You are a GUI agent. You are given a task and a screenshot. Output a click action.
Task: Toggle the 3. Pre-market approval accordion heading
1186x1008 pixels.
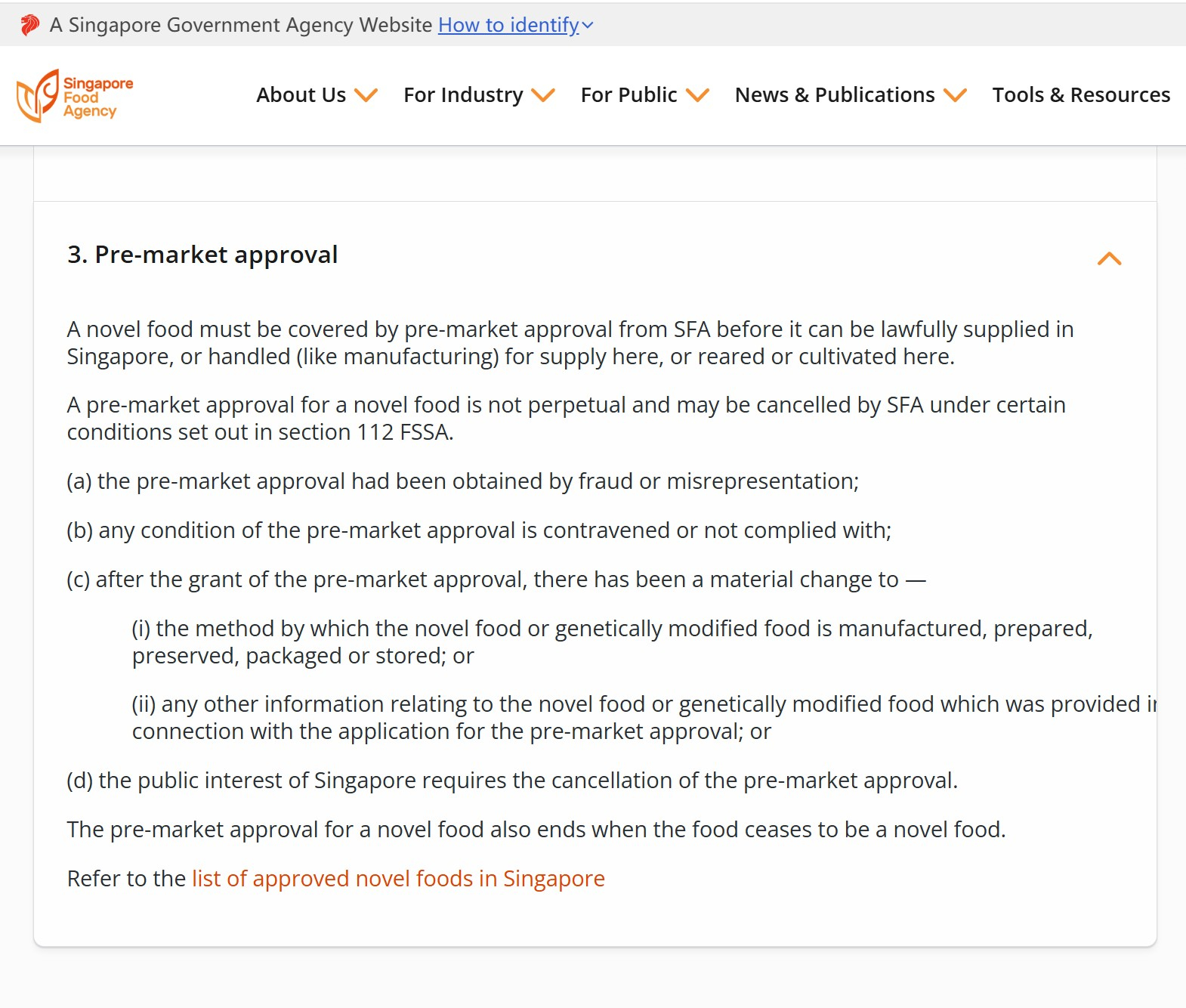[202, 255]
